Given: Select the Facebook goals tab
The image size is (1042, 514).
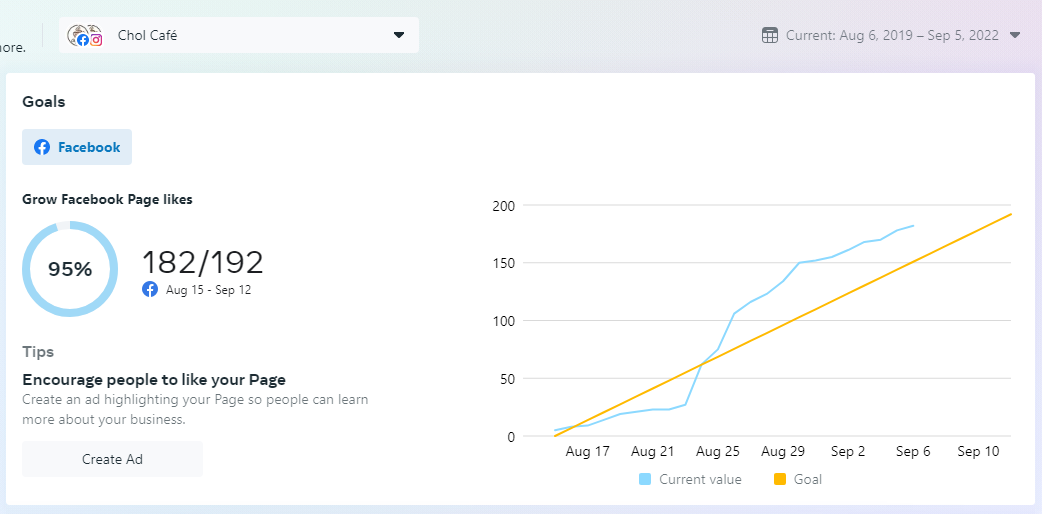Looking at the screenshot, I should coord(77,147).
